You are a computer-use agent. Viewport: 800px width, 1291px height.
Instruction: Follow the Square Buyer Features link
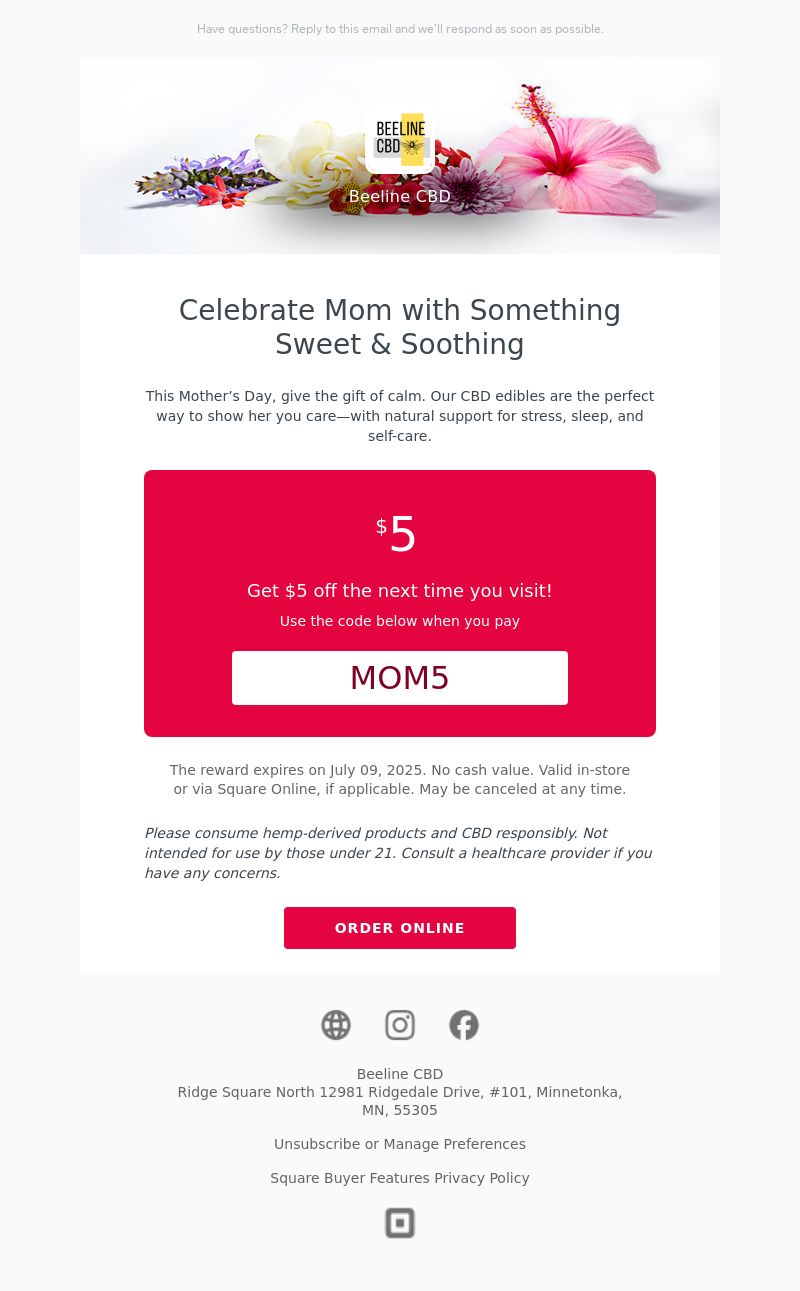(350, 1178)
